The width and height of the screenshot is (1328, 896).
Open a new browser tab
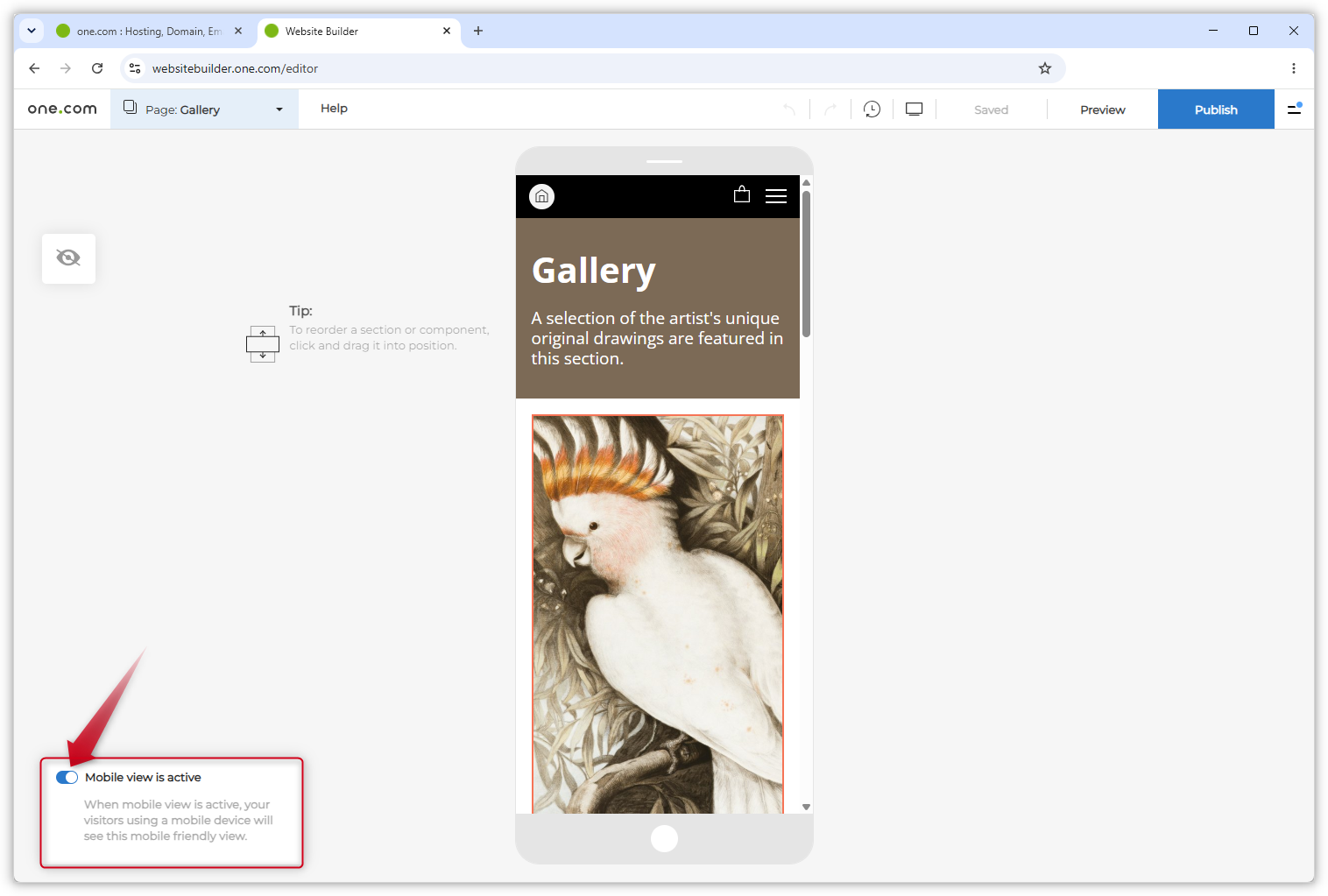click(478, 31)
